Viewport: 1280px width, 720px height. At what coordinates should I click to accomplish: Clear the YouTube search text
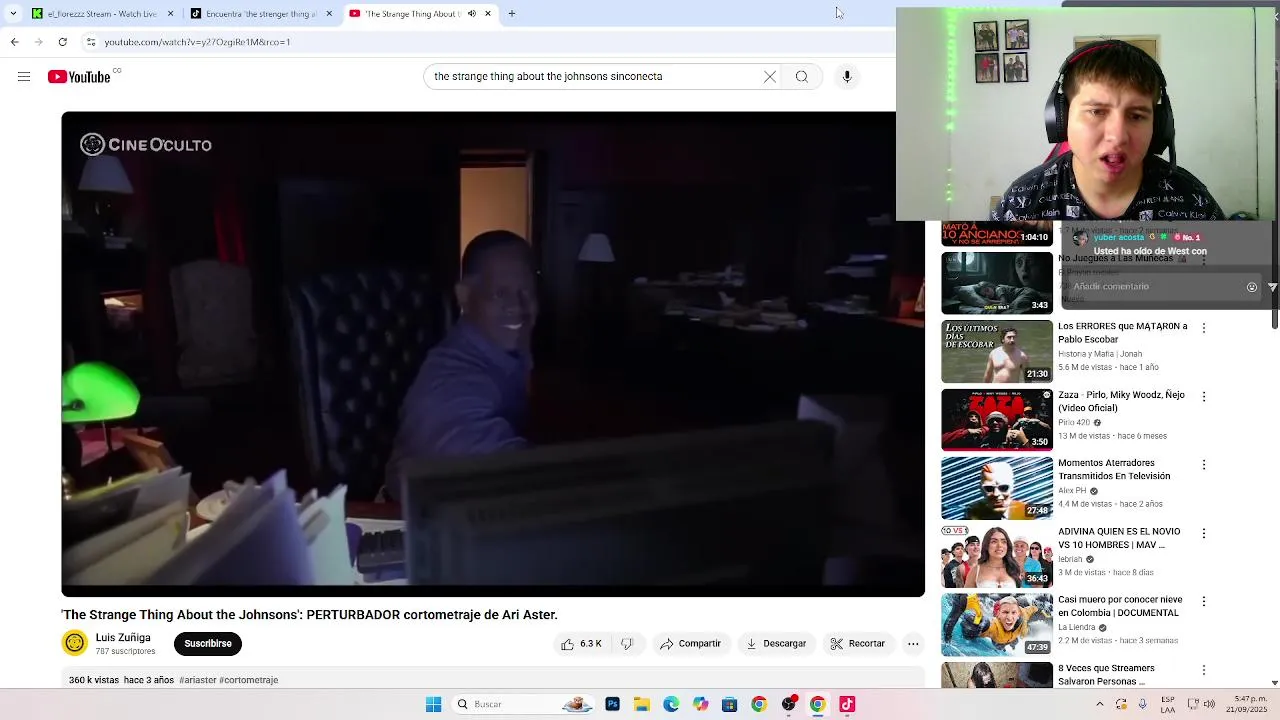[x=770, y=77]
